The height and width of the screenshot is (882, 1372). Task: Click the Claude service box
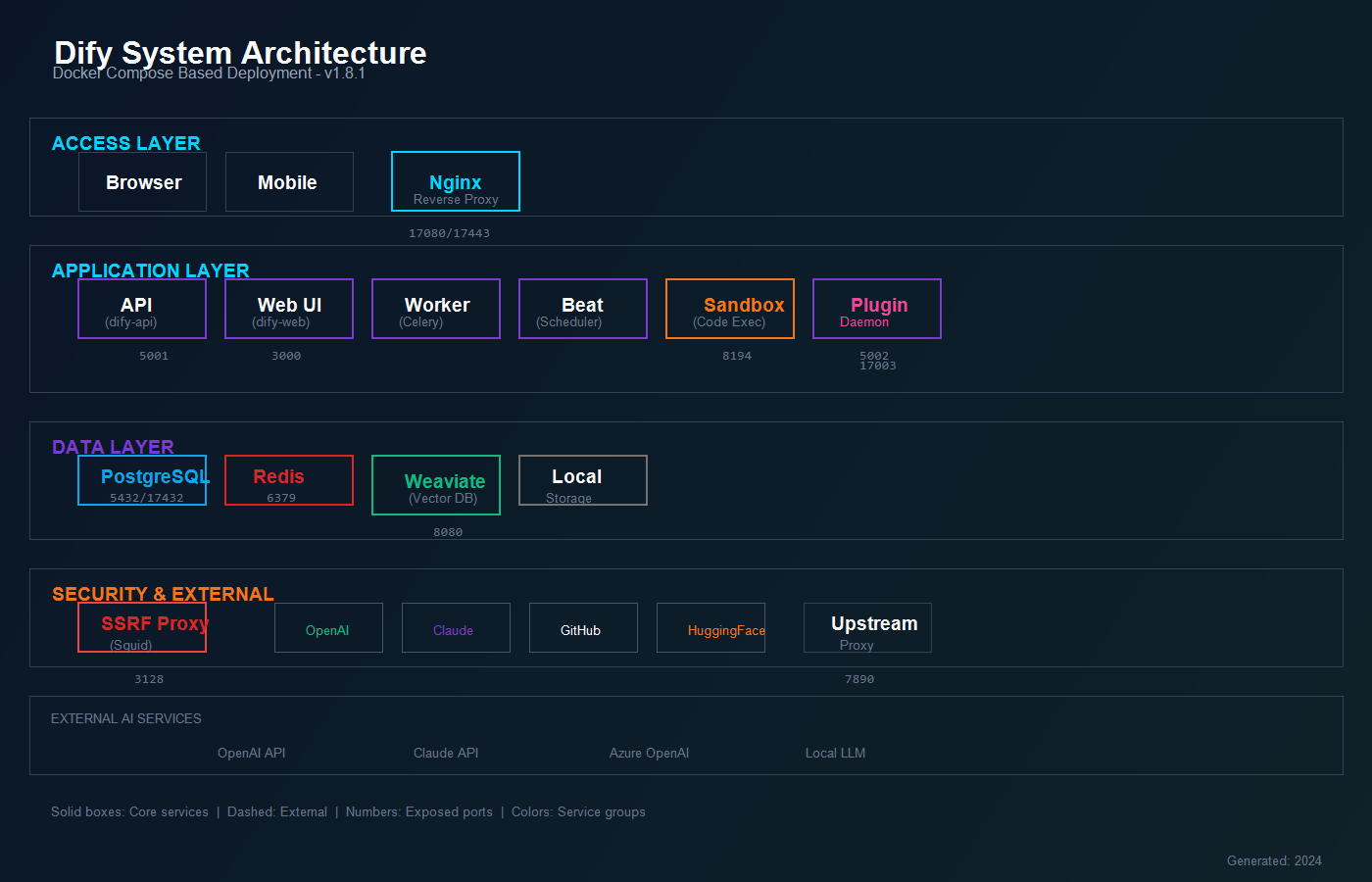tap(456, 627)
